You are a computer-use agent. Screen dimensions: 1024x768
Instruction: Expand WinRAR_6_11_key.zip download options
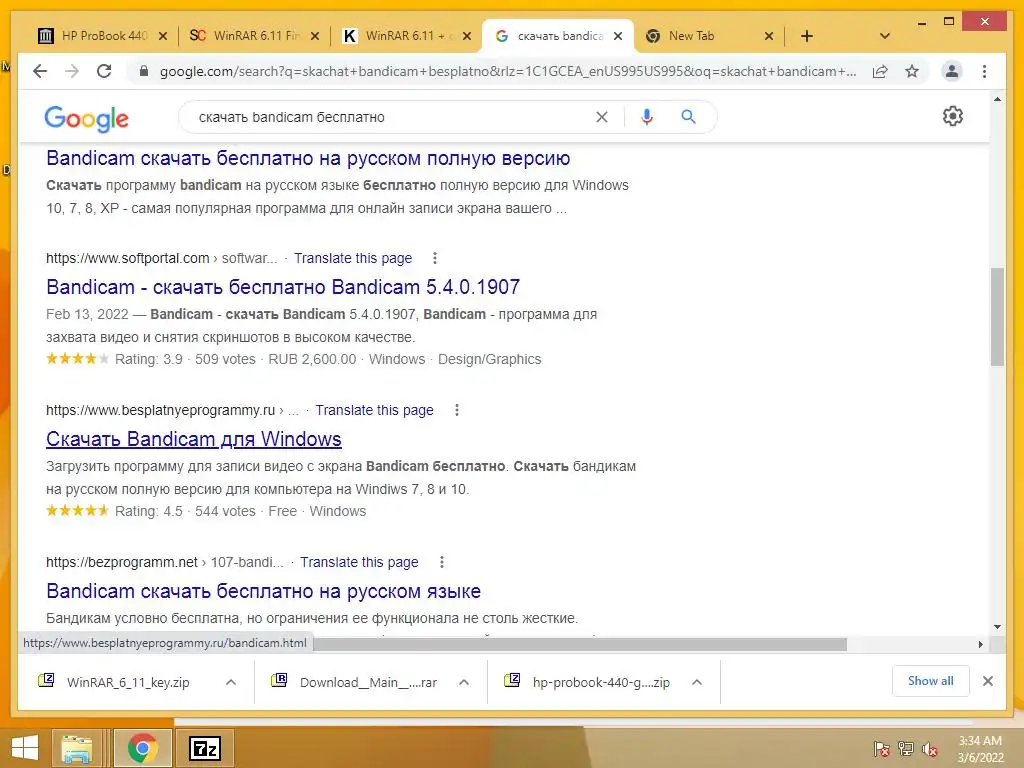[x=231, y=682]
